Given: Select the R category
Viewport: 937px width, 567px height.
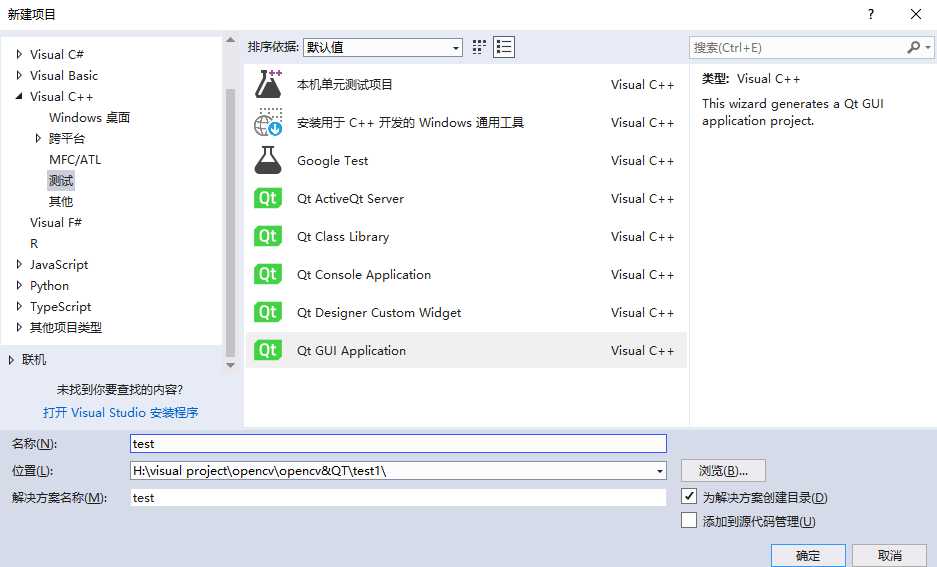Looking at the screenshot, I should point(34,243).
